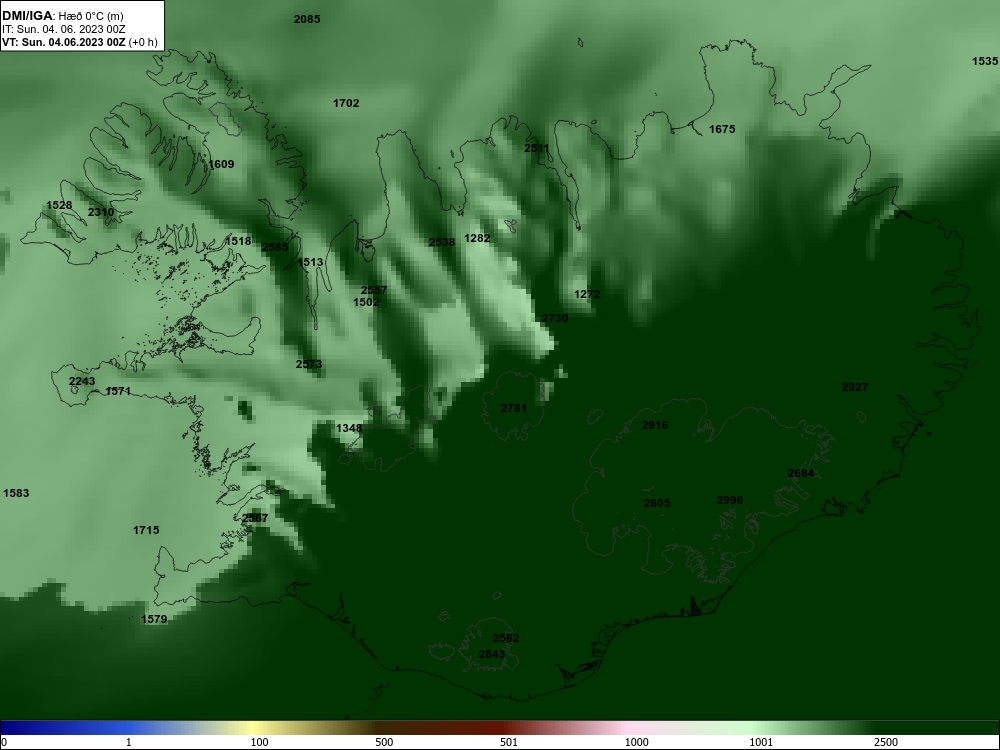The width and height of the screenshot is (1000, 750).
Task: Click the 2916 glacier label
Action: coord(655,425)
